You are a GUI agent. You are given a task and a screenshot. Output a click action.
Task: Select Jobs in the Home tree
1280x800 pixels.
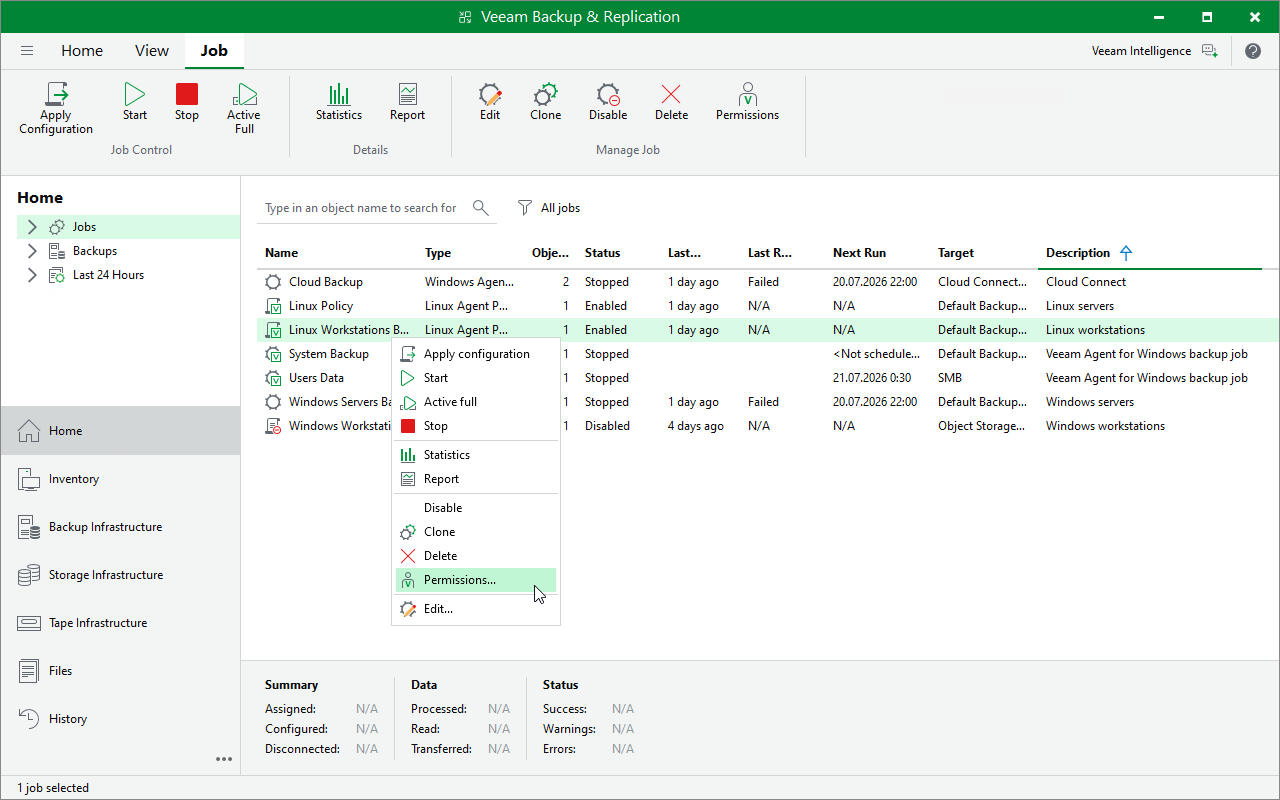[84, 227]
